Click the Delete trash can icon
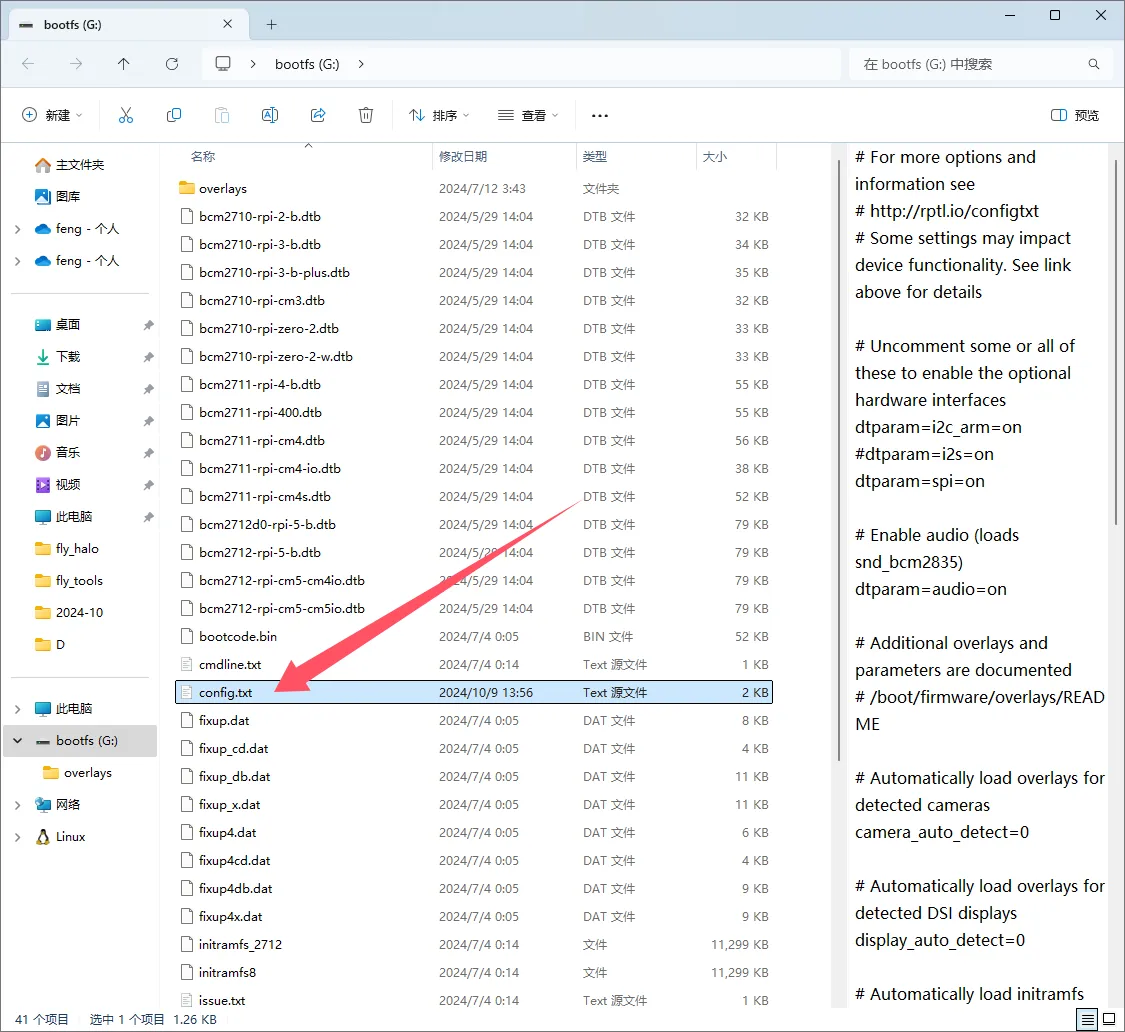The width and height of the screenshot is (1125, 1032). pyautogui.click(x=366, y=115)
